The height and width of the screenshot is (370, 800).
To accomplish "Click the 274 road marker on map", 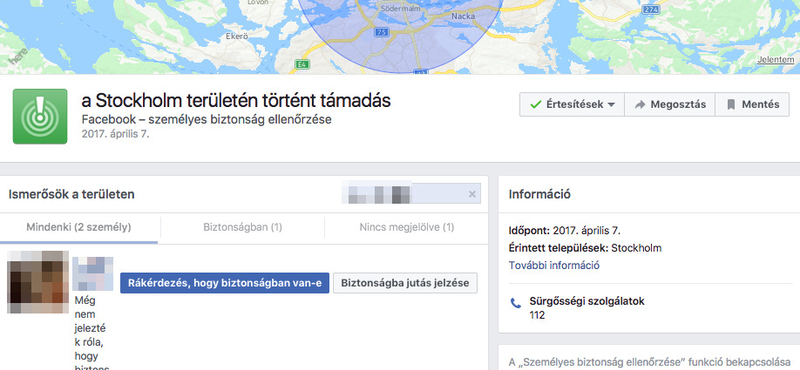I will (651, 9).
